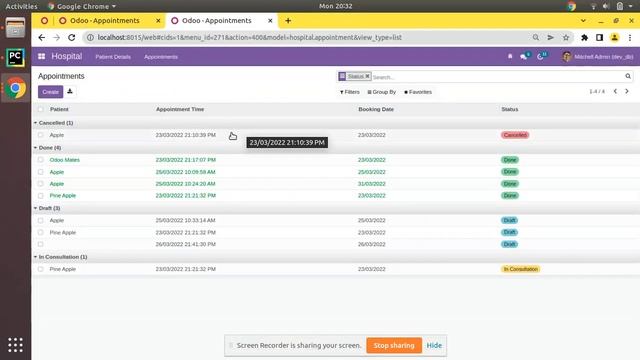Toggle the select-all checkbox in header

tap(40, 109)
